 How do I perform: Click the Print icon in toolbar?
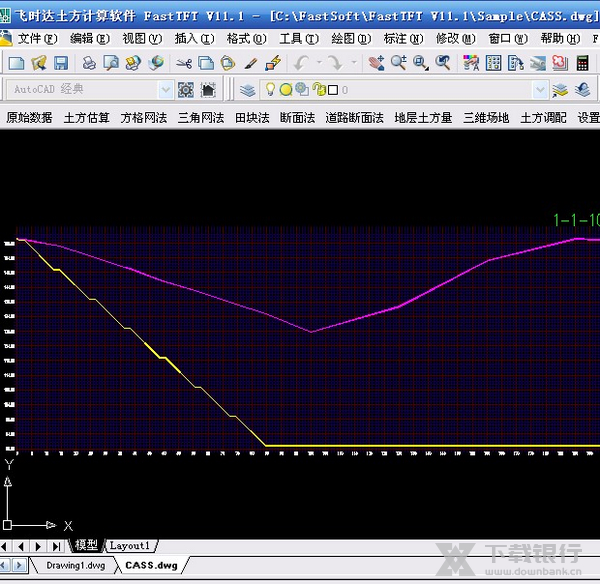(89, 63)
